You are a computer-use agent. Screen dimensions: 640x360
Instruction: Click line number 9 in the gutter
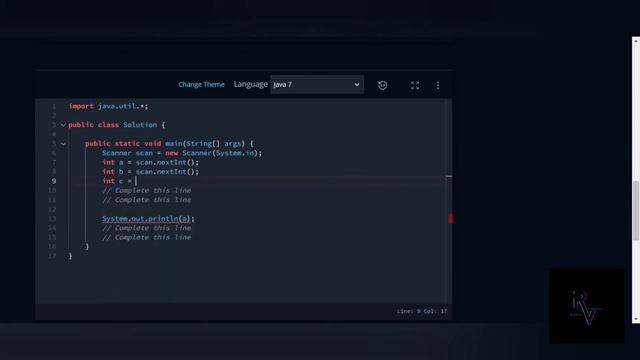(53, 181)
